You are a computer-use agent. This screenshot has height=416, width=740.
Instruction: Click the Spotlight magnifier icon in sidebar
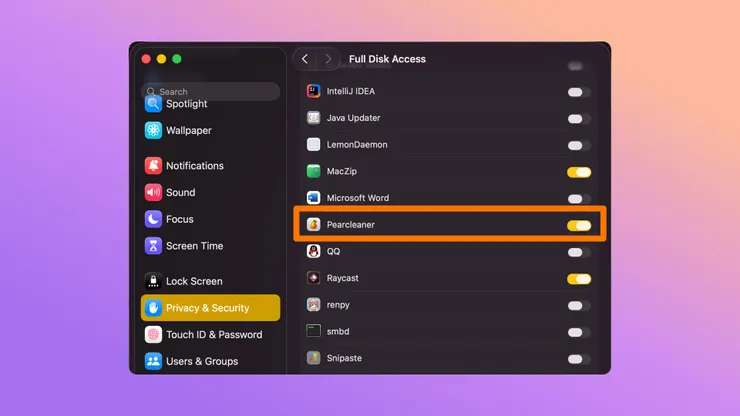coord(153,104)
